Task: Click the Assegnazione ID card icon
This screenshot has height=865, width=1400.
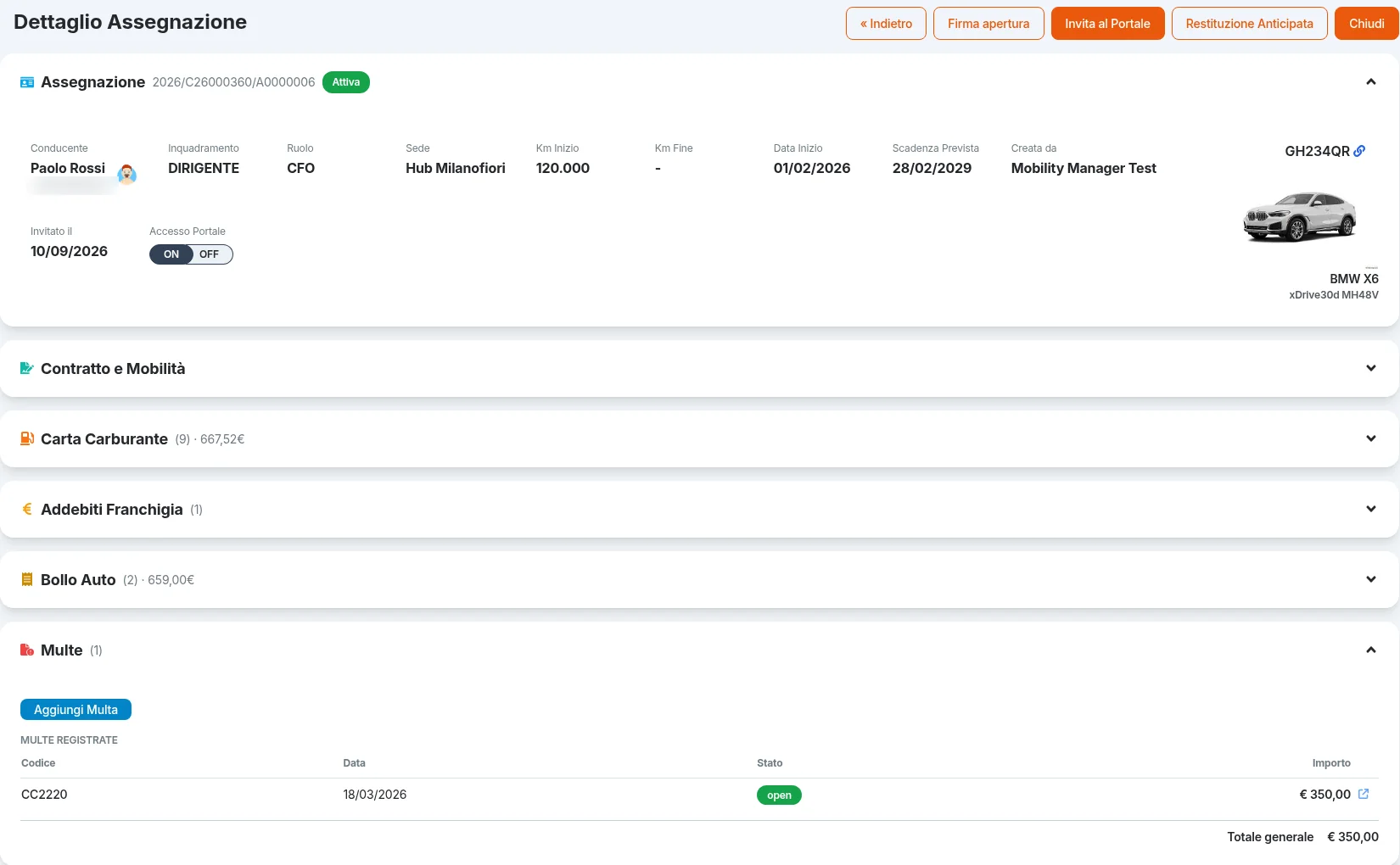Action: [27, 82]
